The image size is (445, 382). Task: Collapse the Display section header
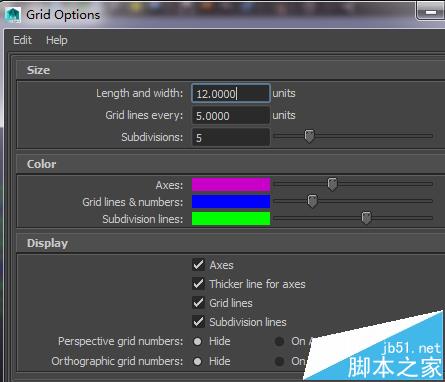pos(231,243)
